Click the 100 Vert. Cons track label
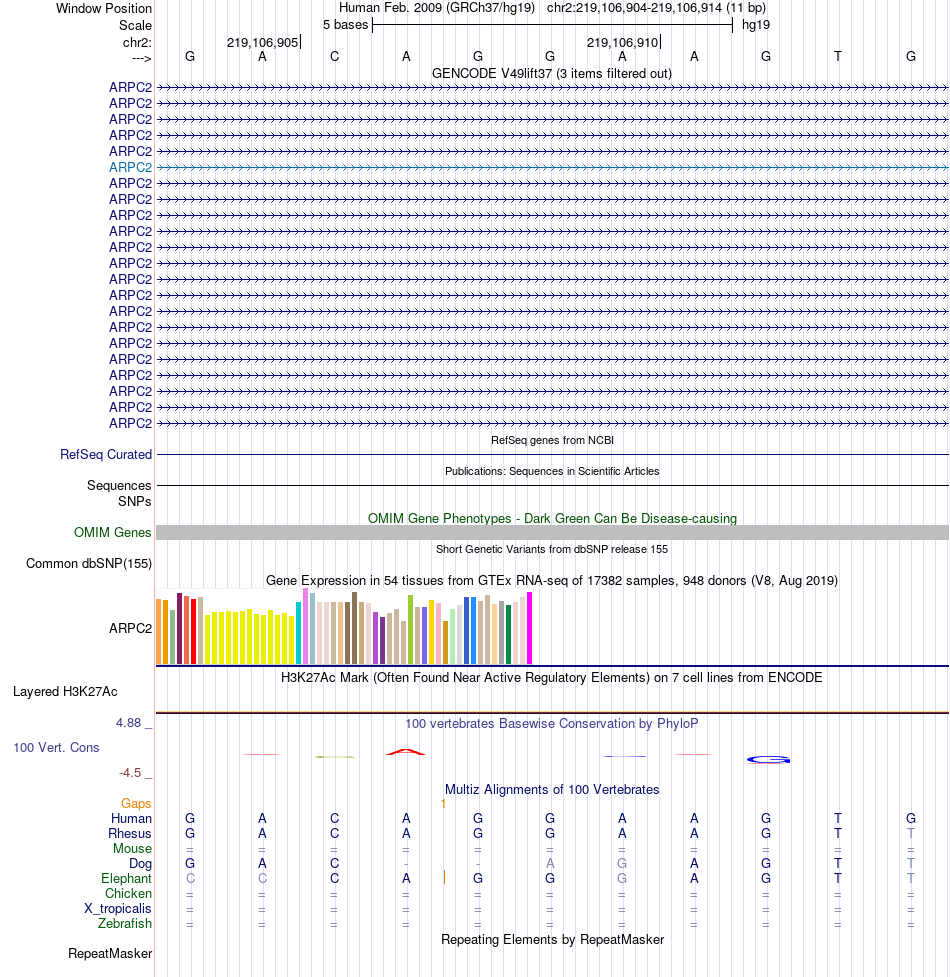Image resolution: width=950 pixels, height=977 pixels. [x=56, y=748]
